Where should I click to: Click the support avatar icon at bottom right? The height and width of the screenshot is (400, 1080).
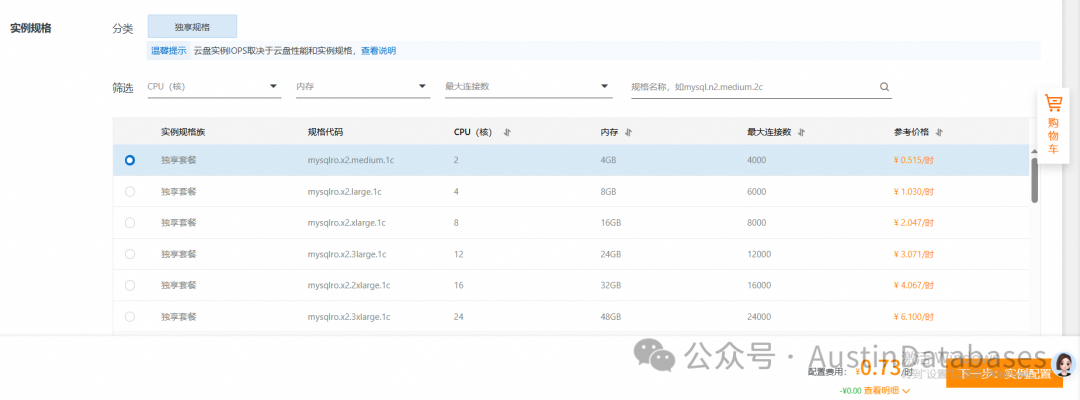pos(1064,363)
